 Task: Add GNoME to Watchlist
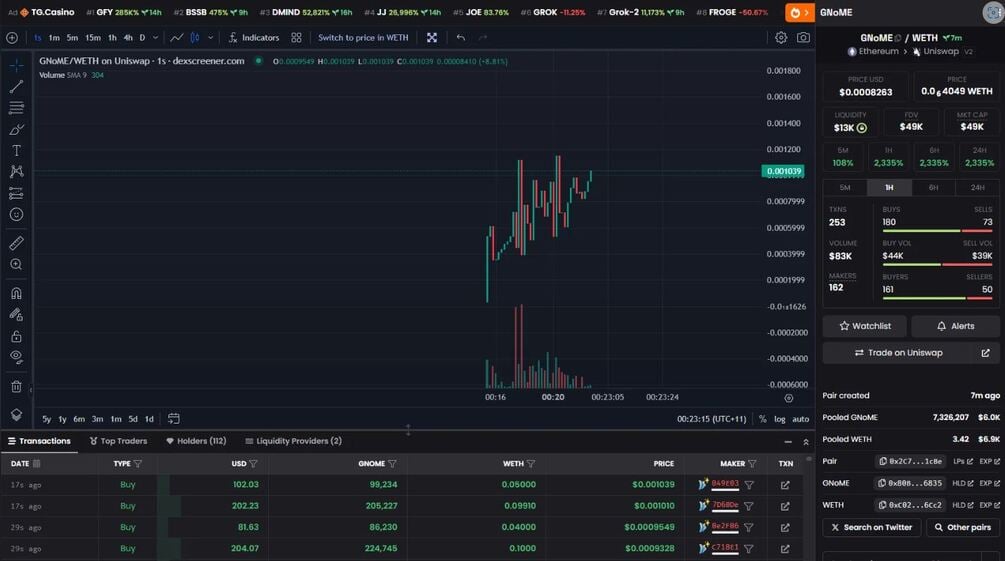pyautogui.click(x=865, y=326)
